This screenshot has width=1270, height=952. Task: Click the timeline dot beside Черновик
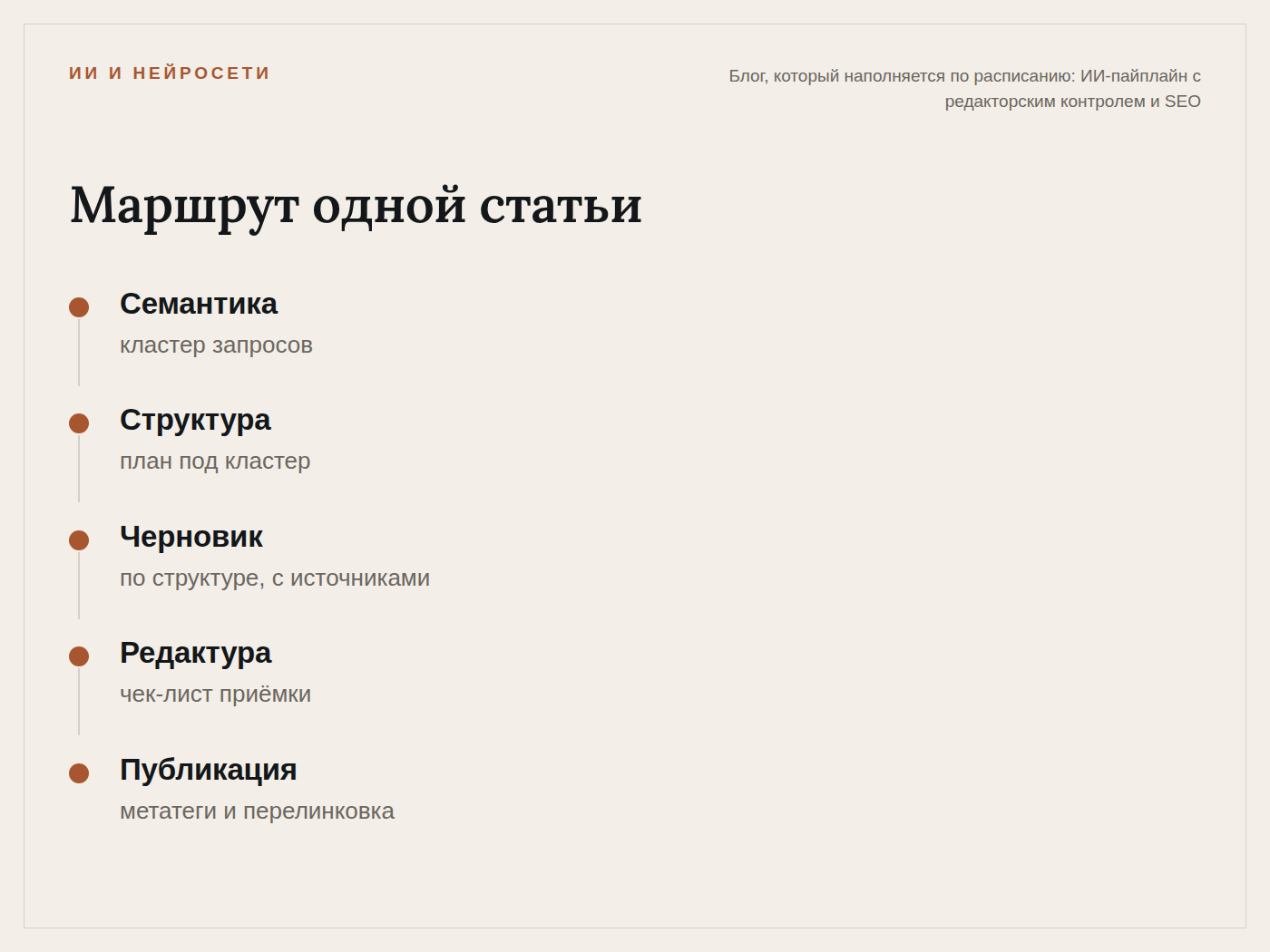79,540
